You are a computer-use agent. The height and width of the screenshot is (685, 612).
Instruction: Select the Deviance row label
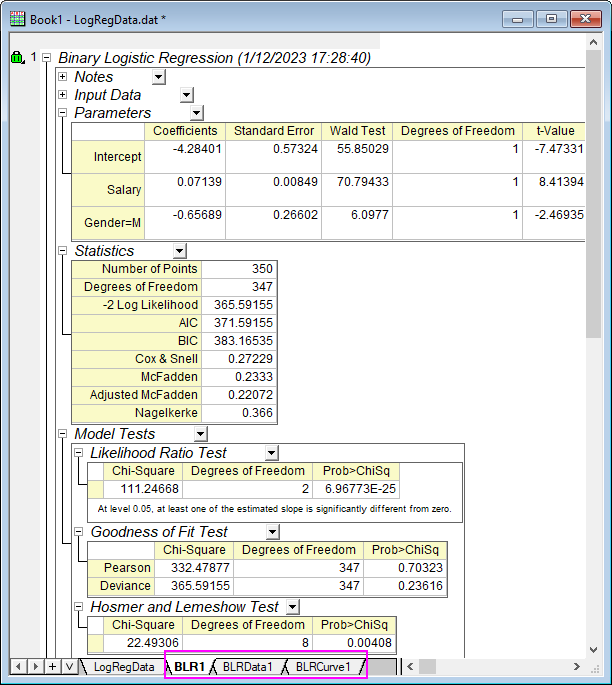(x=121, y=585)
